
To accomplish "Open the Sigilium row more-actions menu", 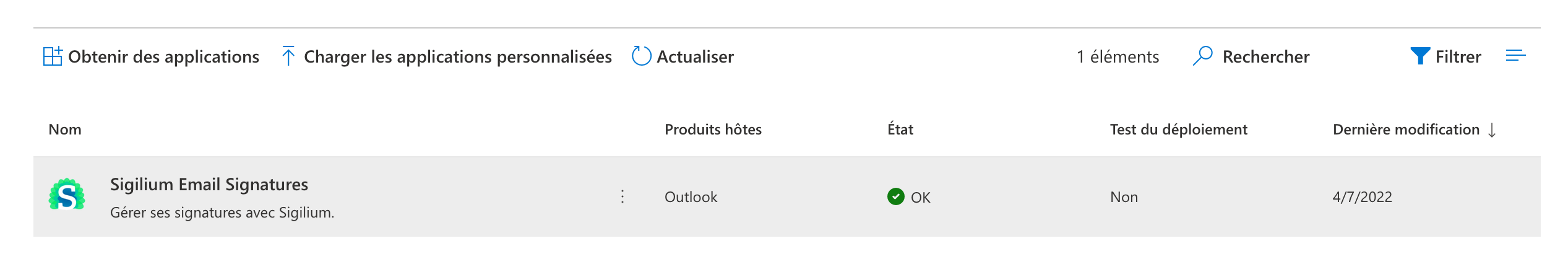I will tap(622, 196).
